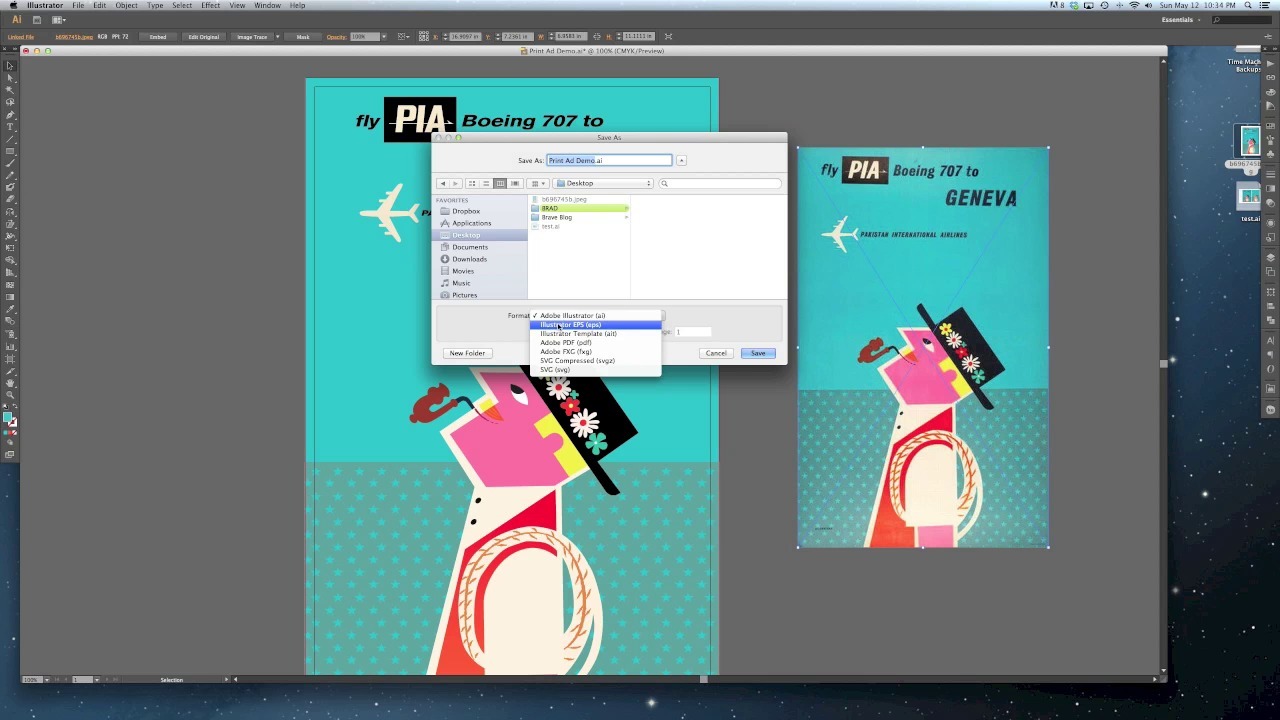Select the Zoom tool in the toolbox
Viewport: 1280px width, 720px height.
10,394
